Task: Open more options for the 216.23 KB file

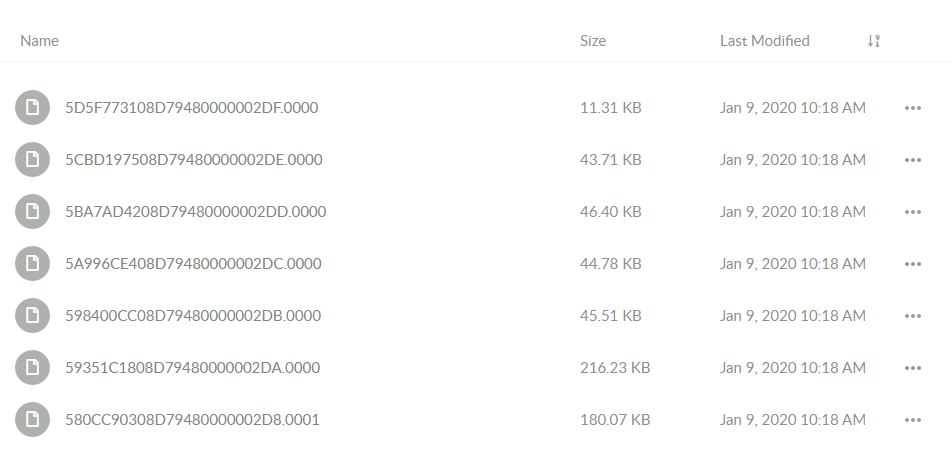Action: [x=913, y=368]
